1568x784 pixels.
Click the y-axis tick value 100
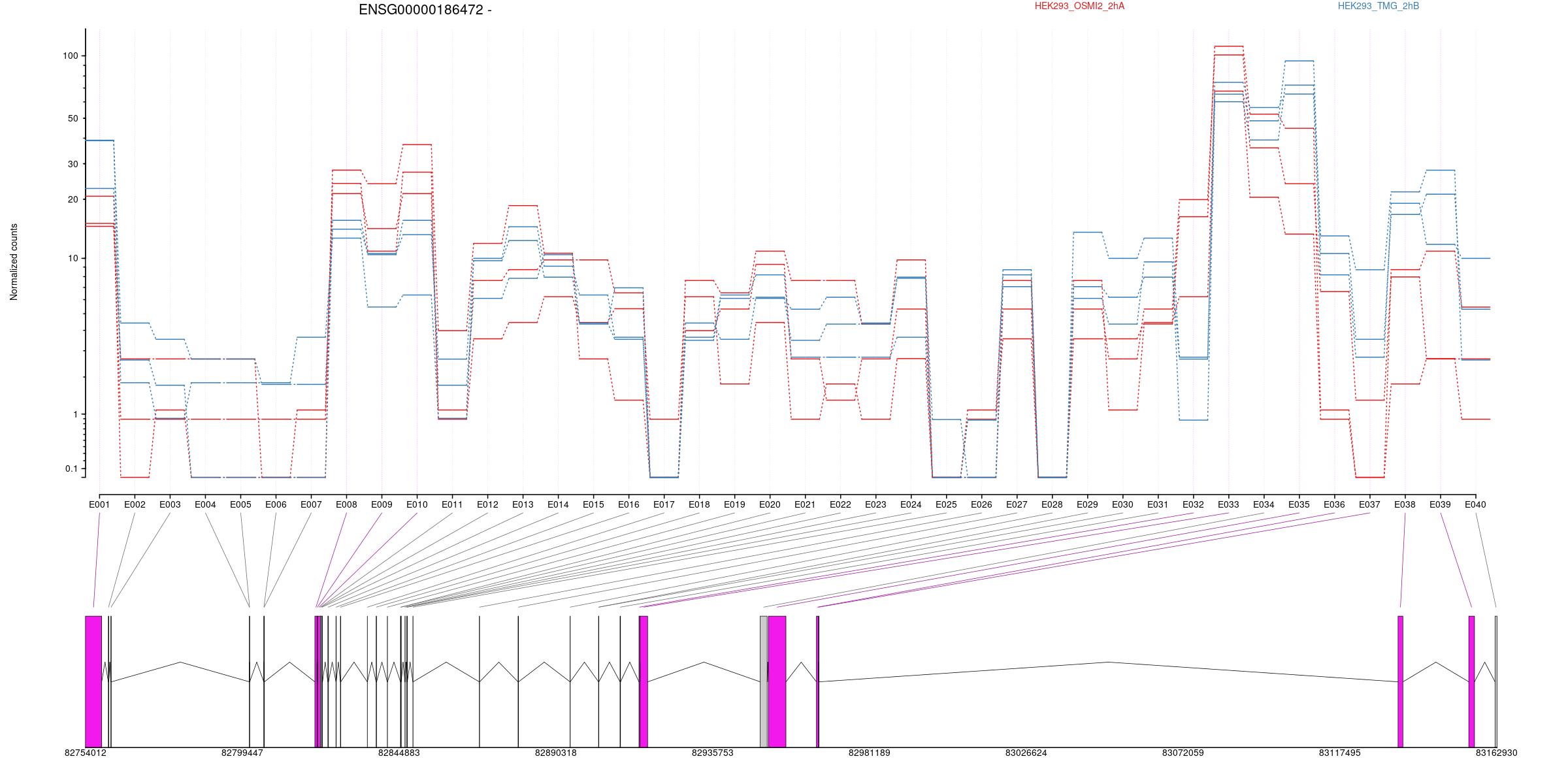click(x=70, y=56)
